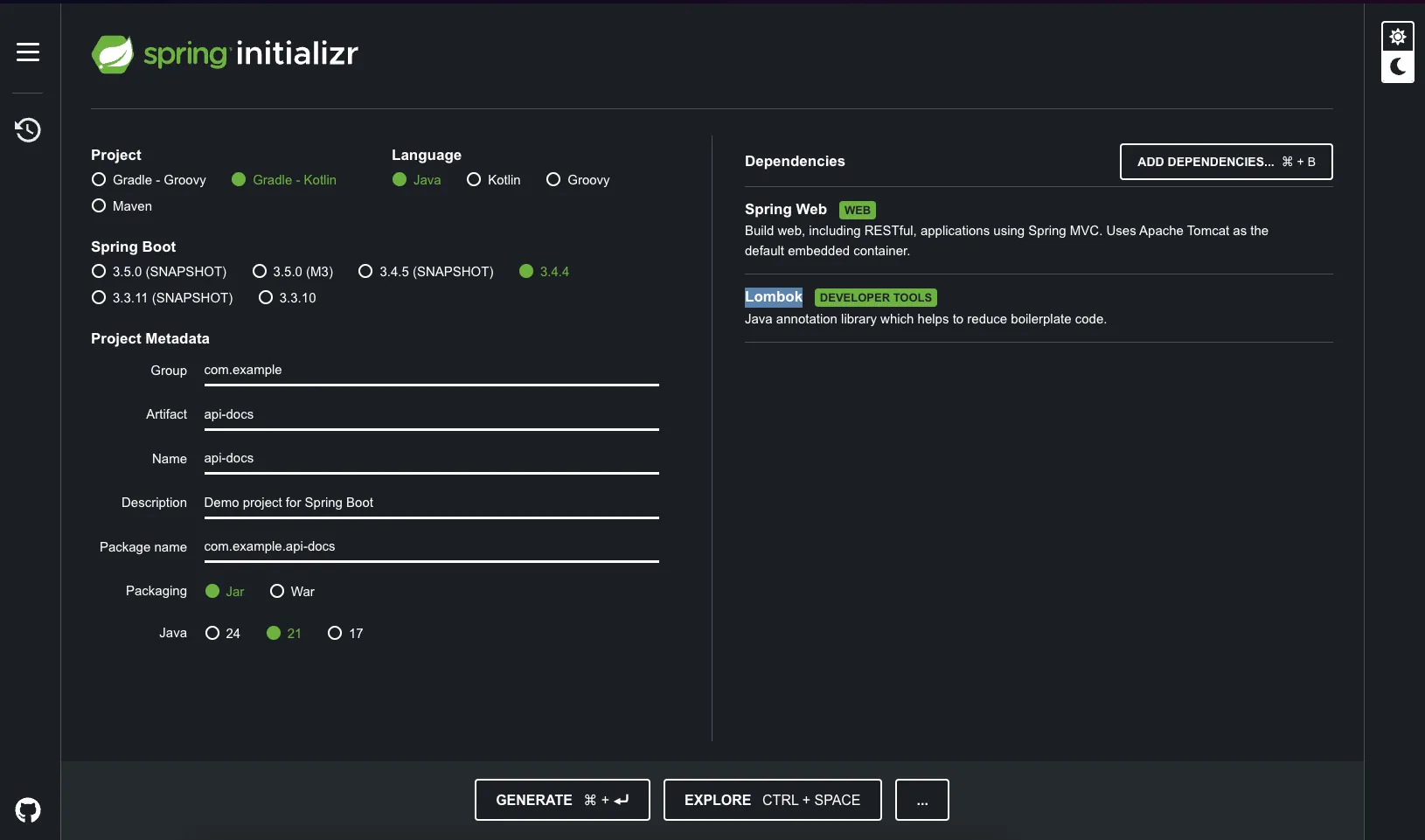Select Spring Boot 3.3.11 (SNAPSHOT)
This screenshot has width=1425, height=840.
[x=163, y=298]
